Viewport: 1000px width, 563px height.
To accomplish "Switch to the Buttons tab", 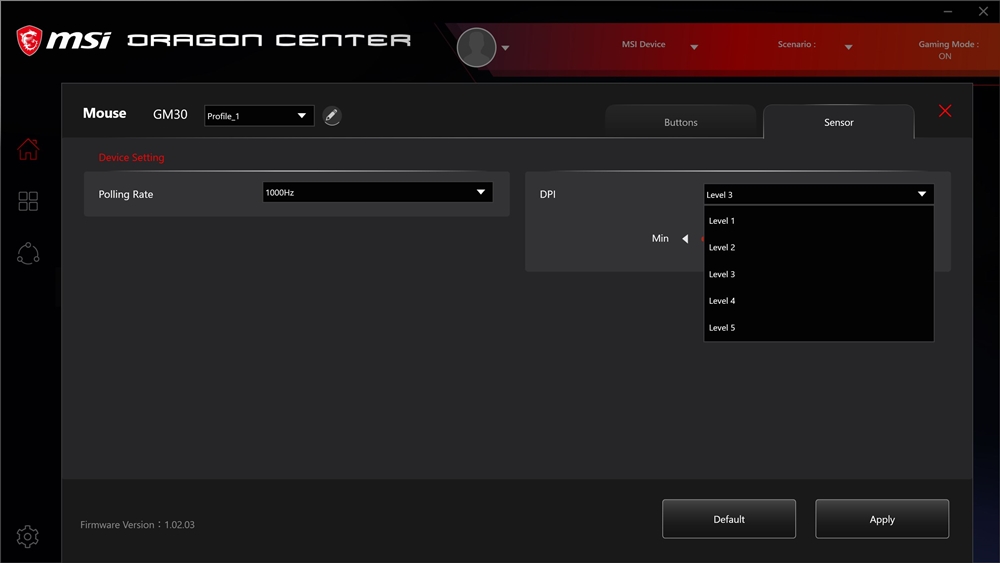I will tap(680, 122).
